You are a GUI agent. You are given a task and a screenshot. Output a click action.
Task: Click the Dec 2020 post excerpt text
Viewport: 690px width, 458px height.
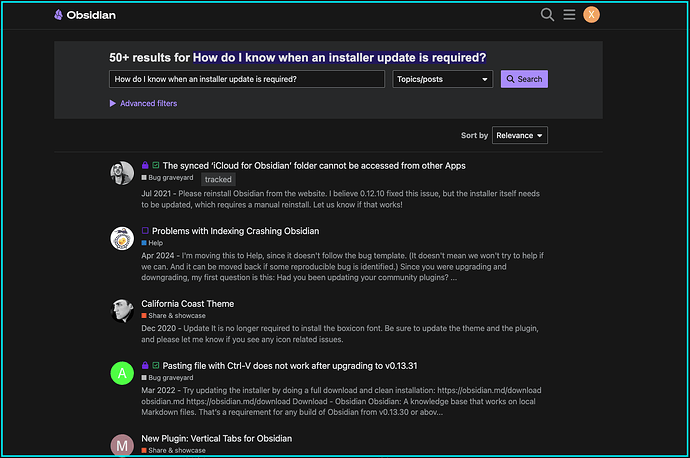pos(340,334)
